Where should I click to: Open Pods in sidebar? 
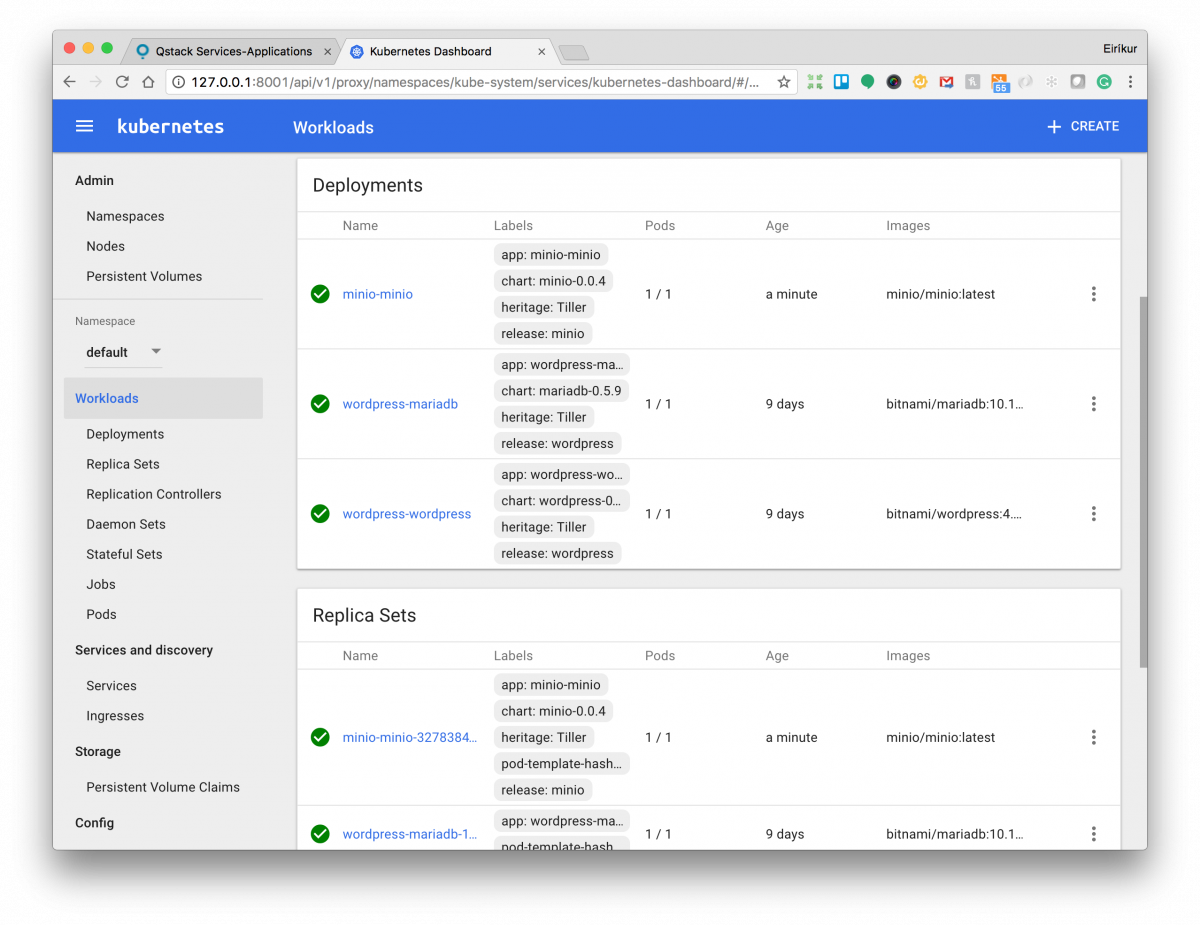pos(101,614)
